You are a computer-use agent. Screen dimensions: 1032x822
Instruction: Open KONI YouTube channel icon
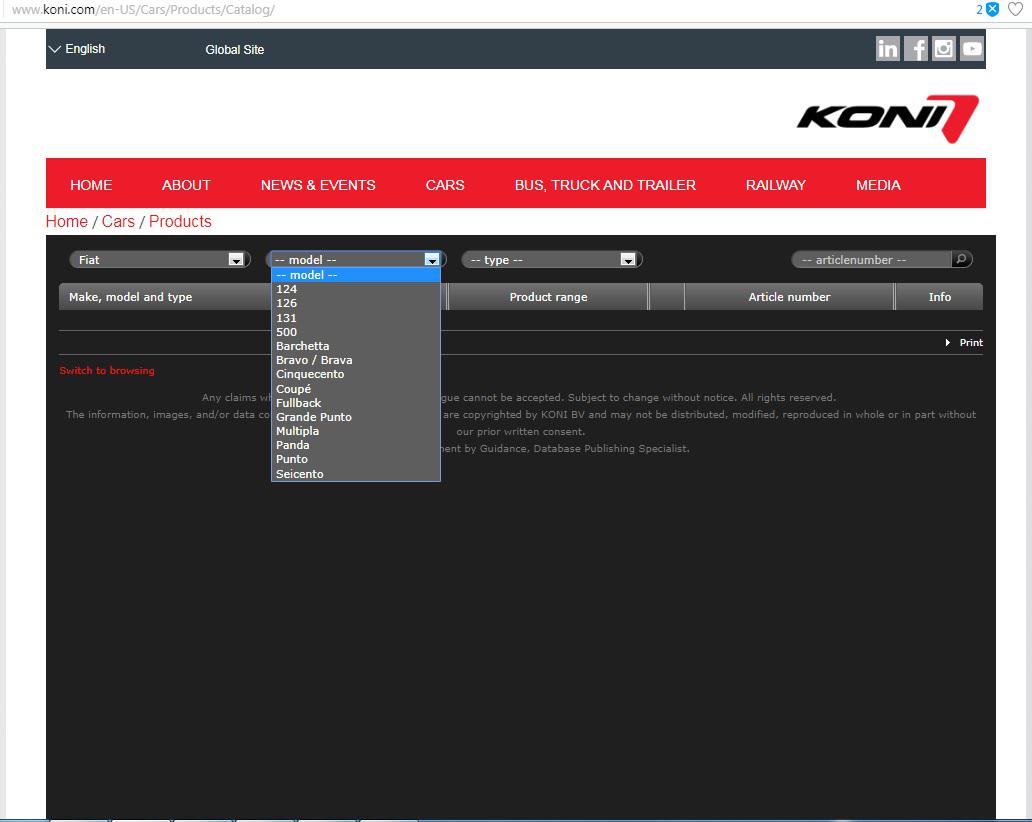[972, 49]
